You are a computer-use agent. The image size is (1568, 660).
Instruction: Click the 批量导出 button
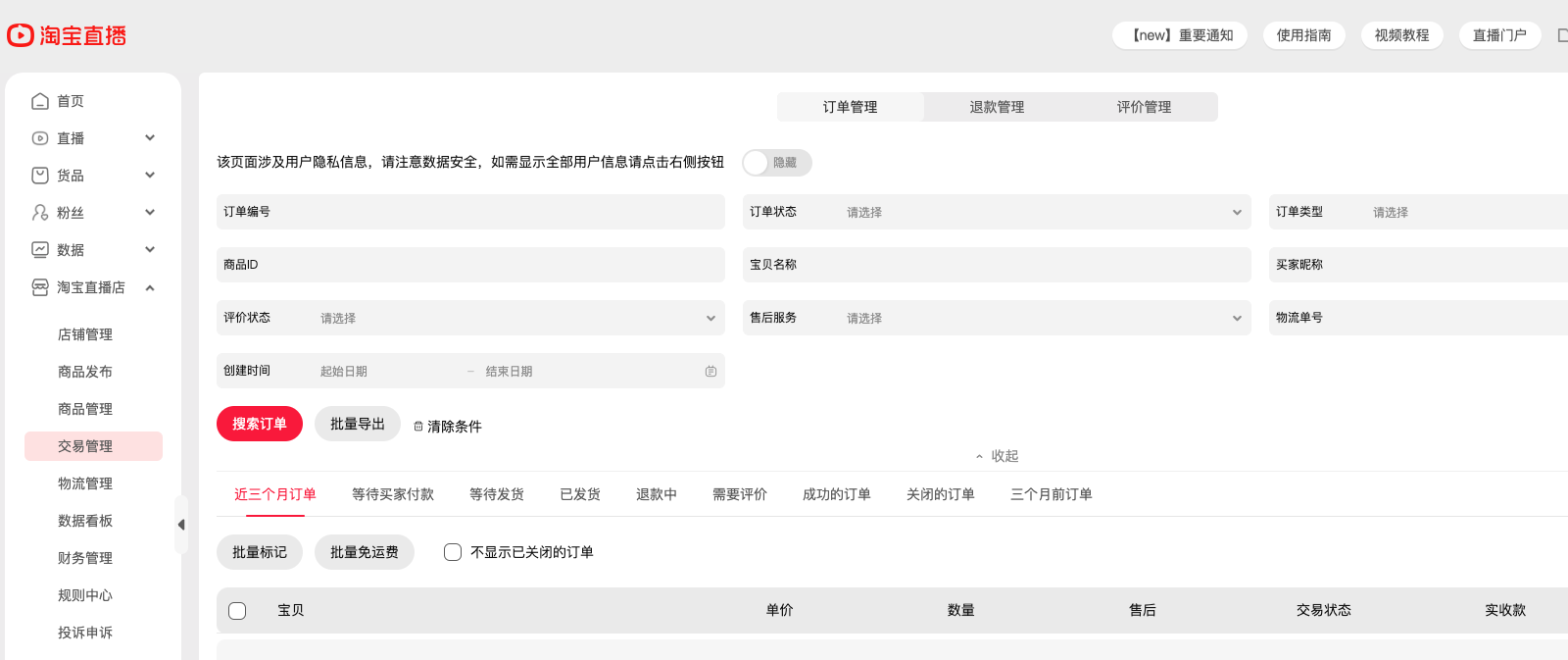point(358,424)
